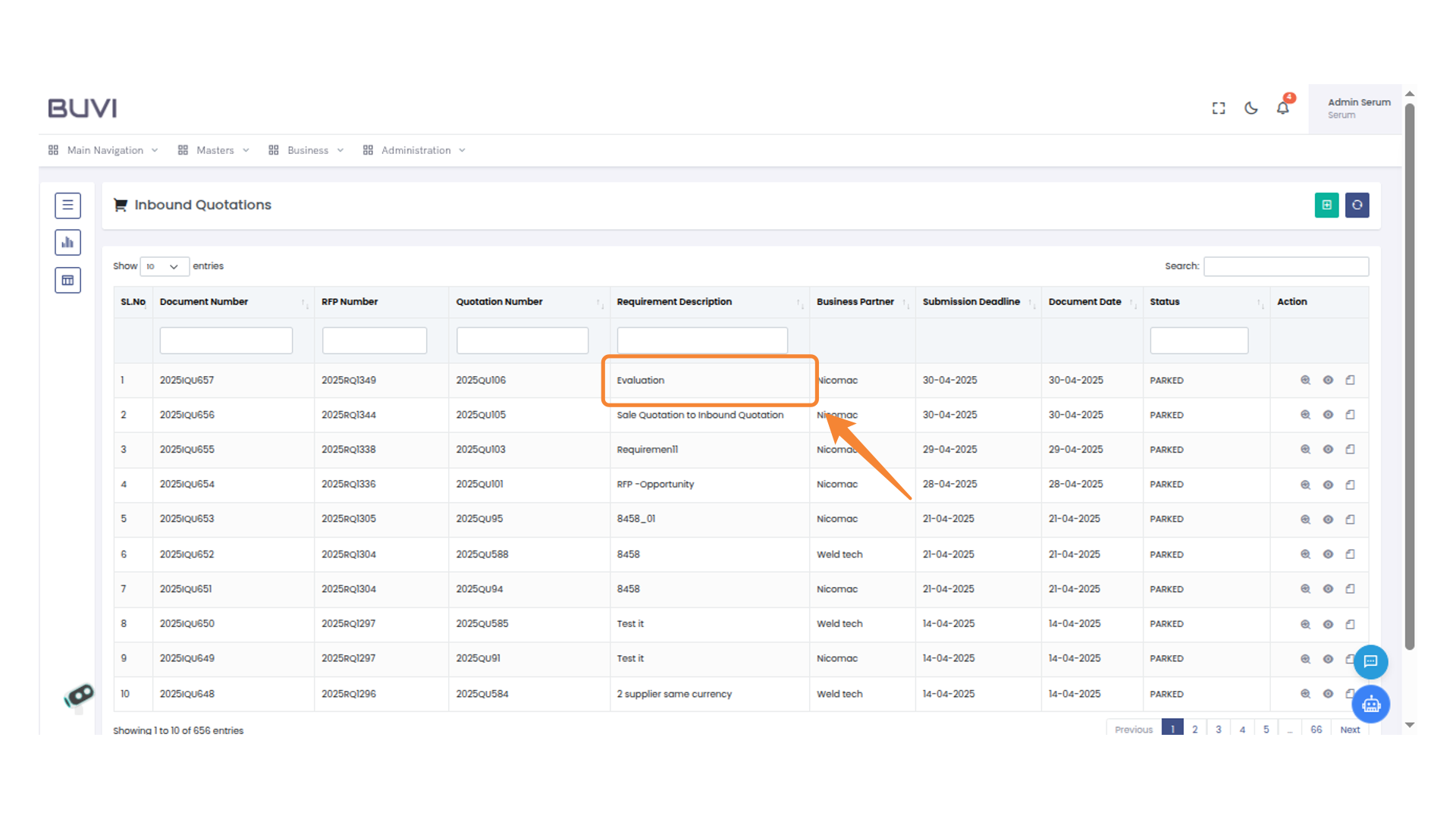
Task: Expand the Business menu
Action: (x=307, y=150)
